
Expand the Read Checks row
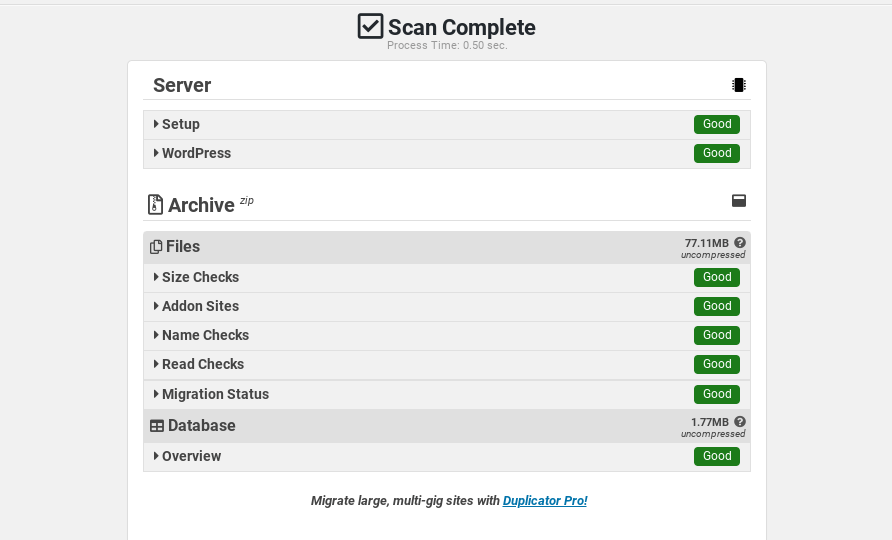pos(202,364)
